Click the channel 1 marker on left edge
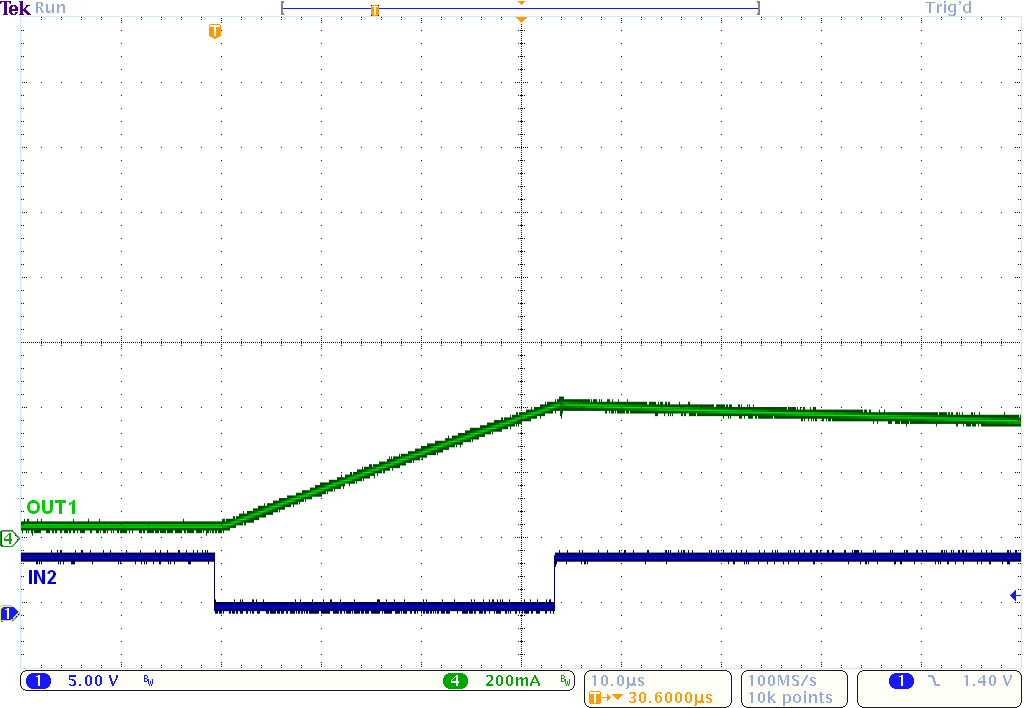Screen dimensions: 1024x708 click(9, 614)
